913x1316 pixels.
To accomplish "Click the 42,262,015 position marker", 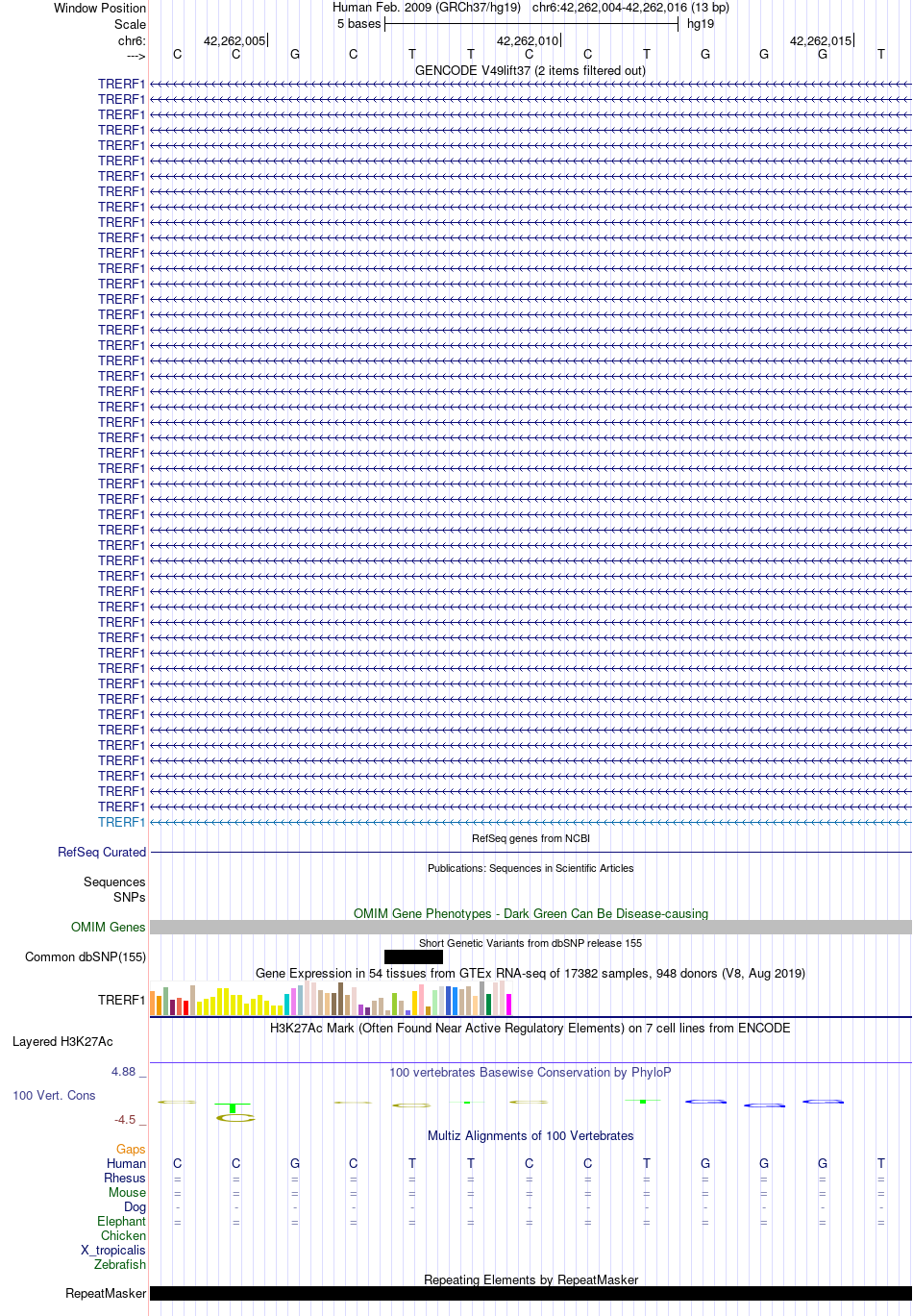I will [821, 40].
